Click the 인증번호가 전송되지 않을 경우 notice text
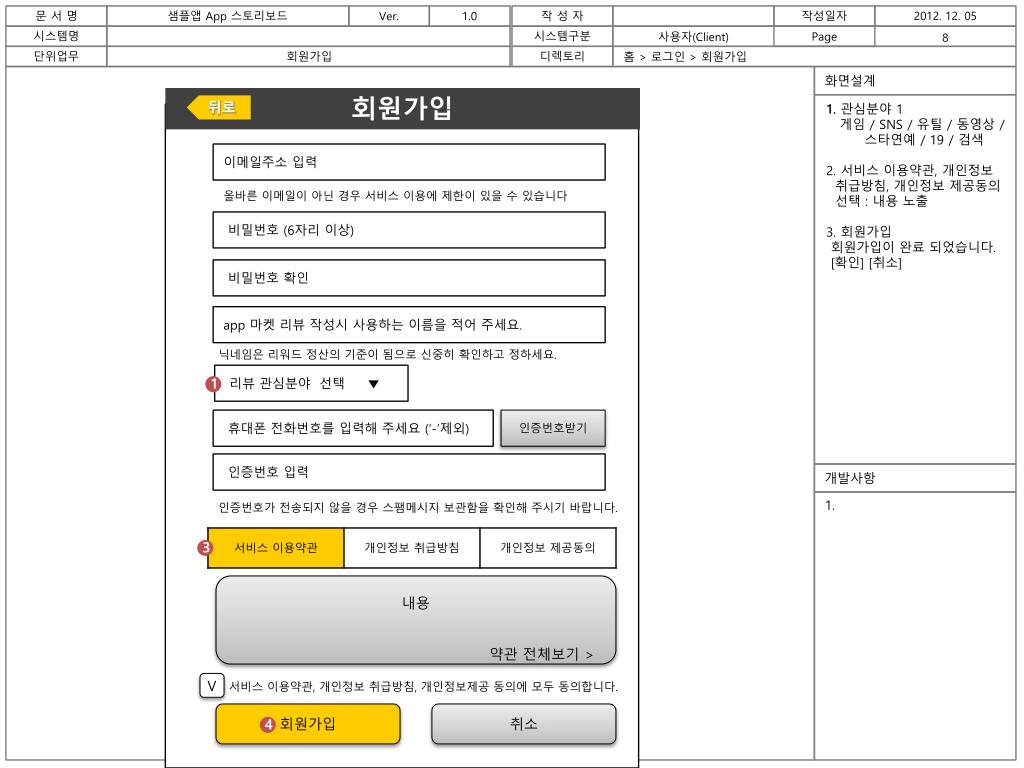The width and height of the screenshot is (1024, 768). pos(418,507)
